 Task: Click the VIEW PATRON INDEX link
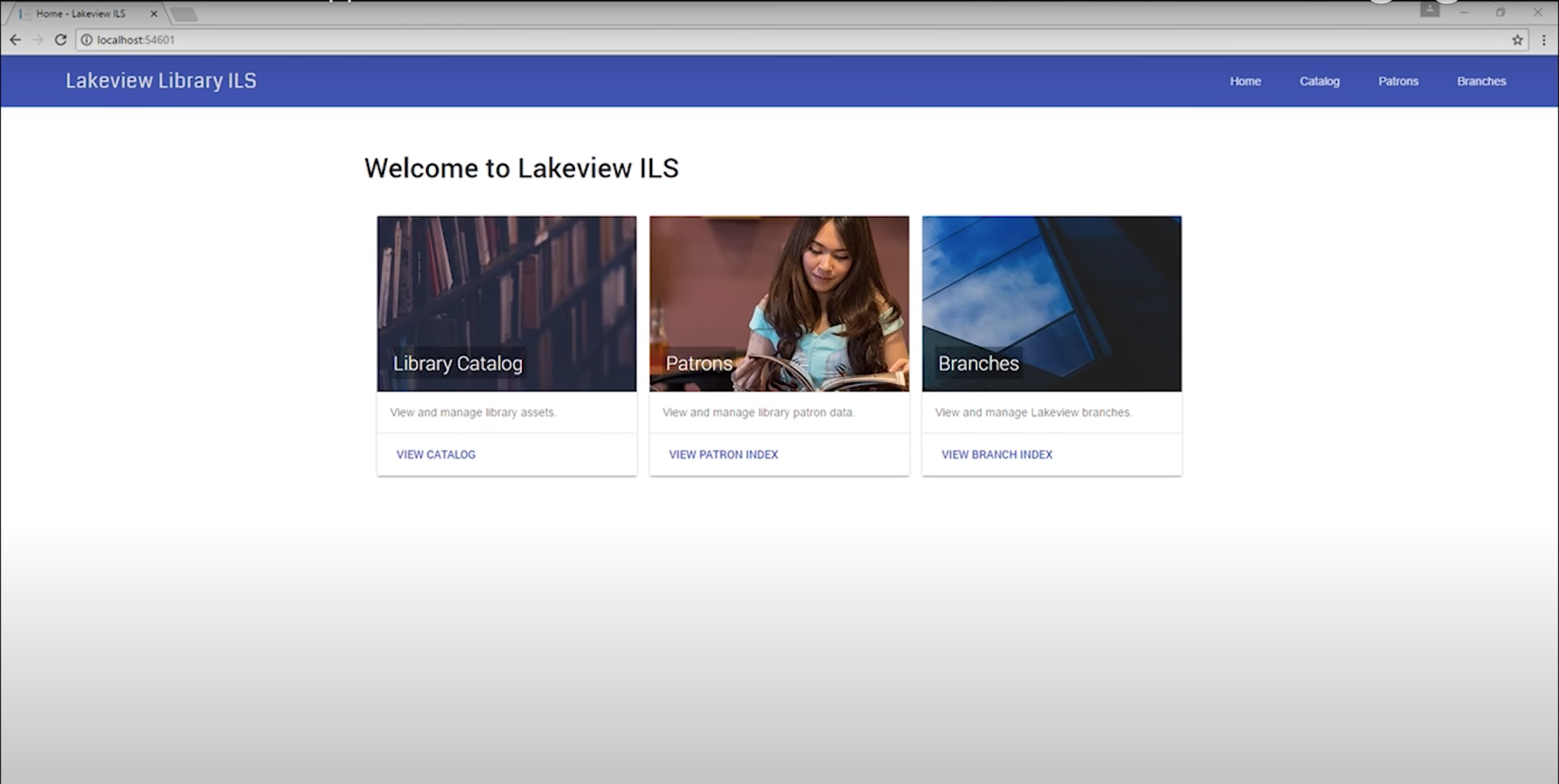723,455
